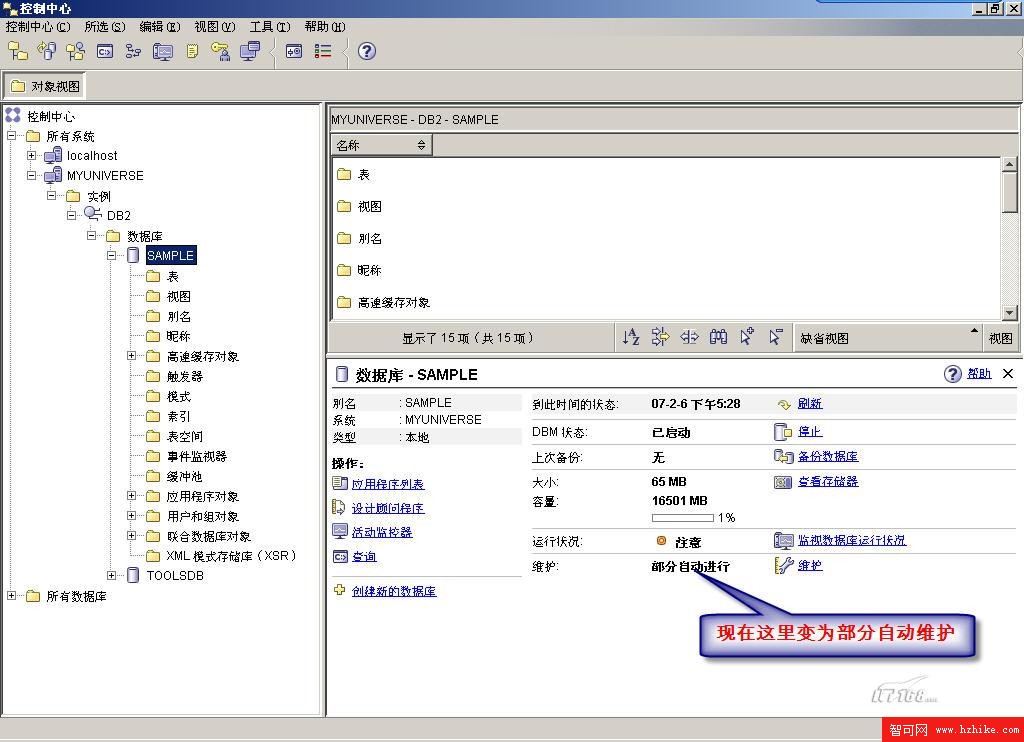The image size is (1024, 742).
Task: Expand the 所有数据库 tree node
Action: pos(12,596)
